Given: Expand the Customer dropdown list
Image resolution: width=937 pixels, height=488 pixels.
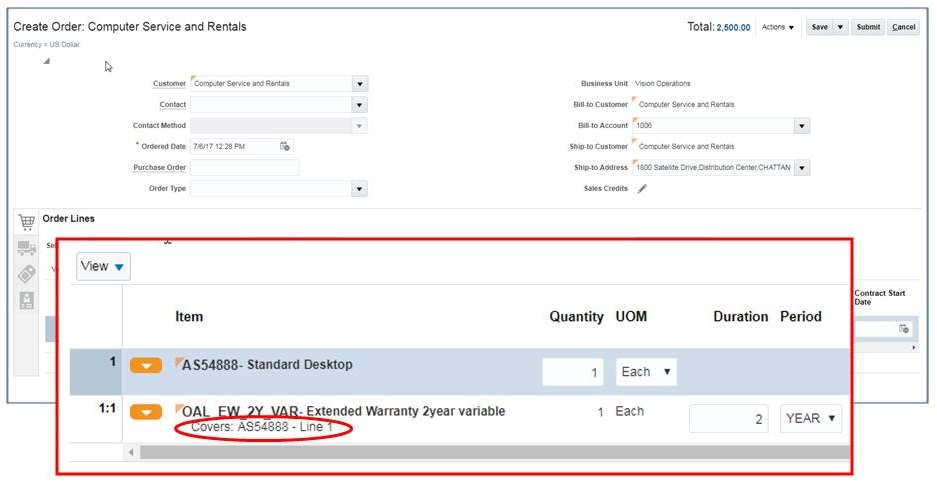Looking at the screenshot, I should 359,84.
